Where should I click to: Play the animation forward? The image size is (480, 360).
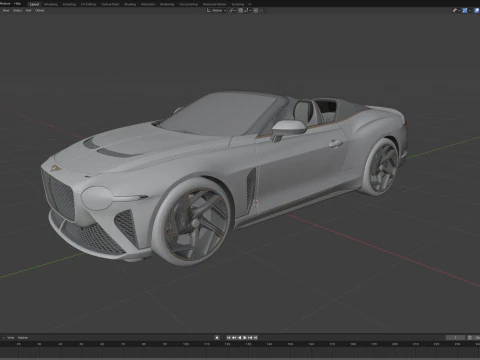(x=245, y=338)
